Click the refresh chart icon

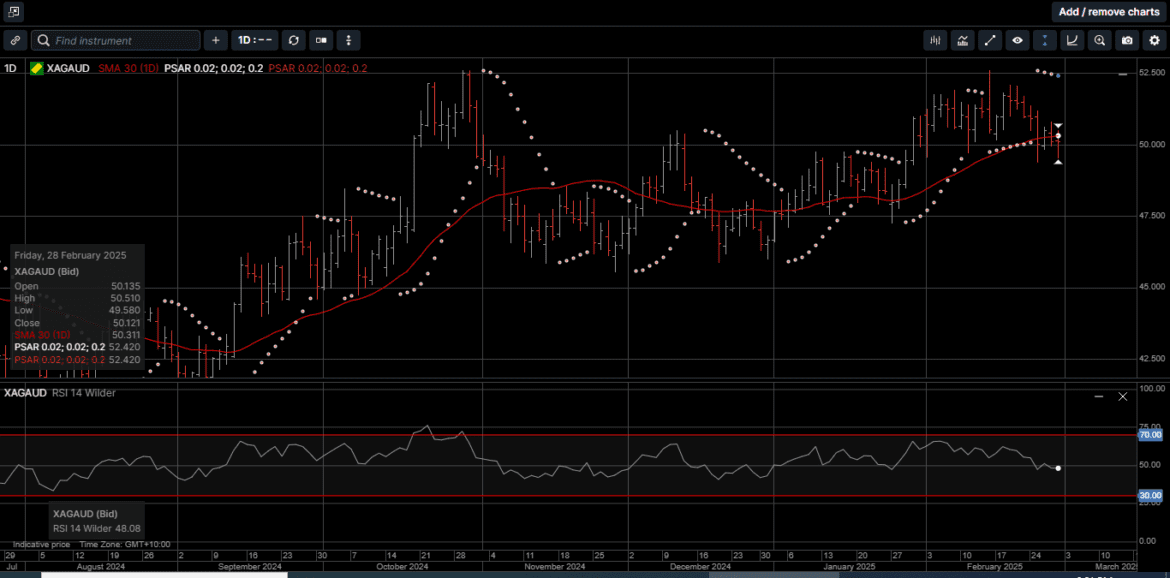[x=294, y=41]
